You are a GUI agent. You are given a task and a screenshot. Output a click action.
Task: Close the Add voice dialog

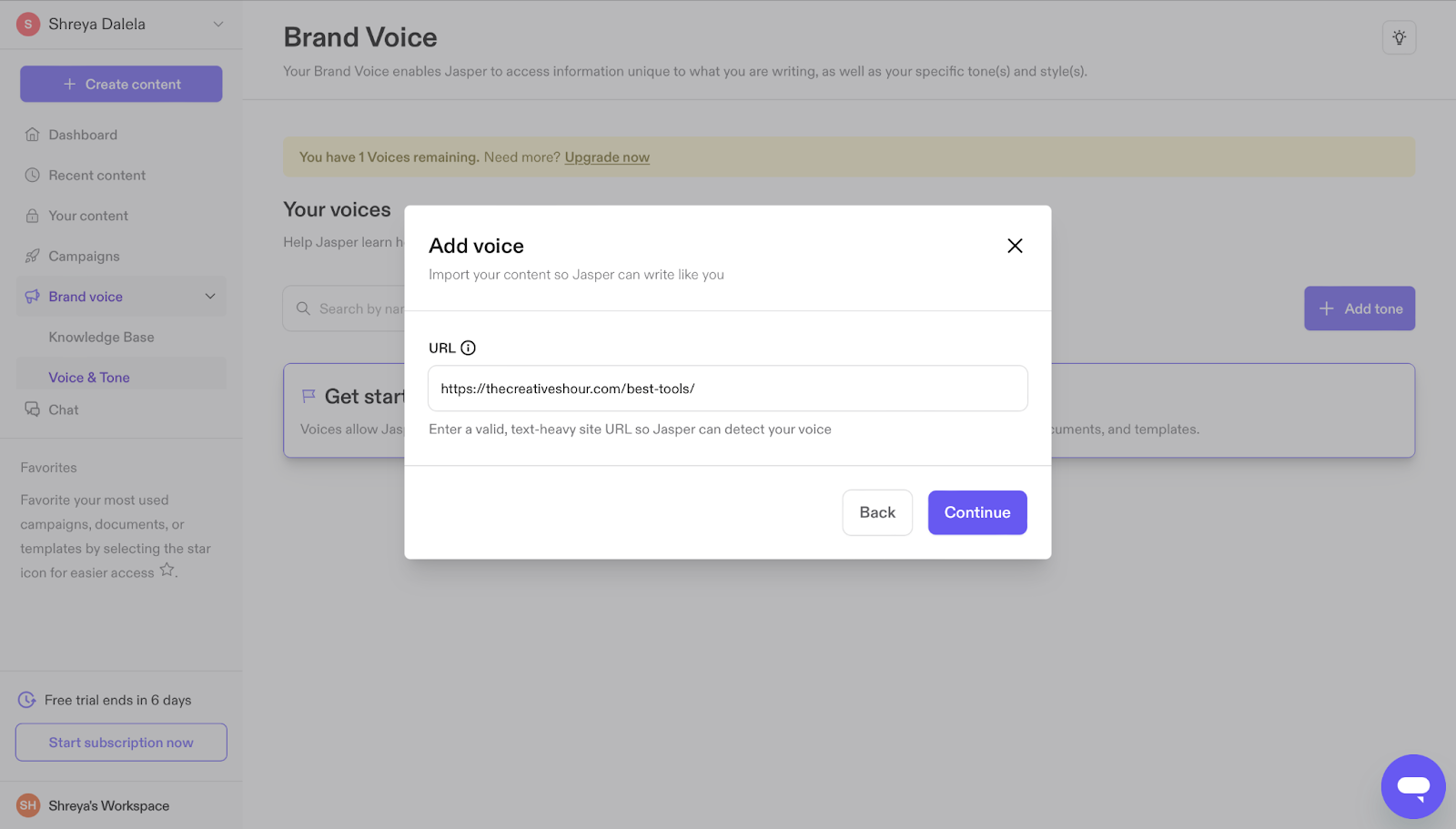(x=1015, y=246)
